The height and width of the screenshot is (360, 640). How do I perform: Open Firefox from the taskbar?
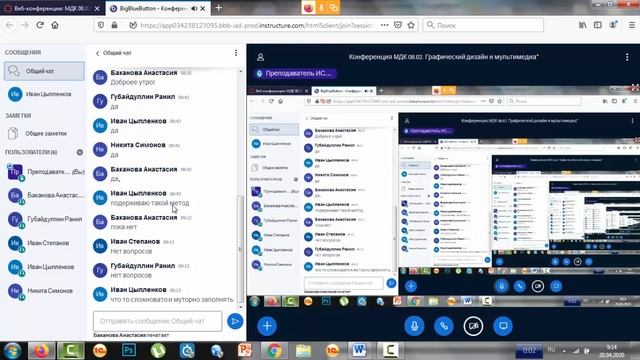click(41, 351)
